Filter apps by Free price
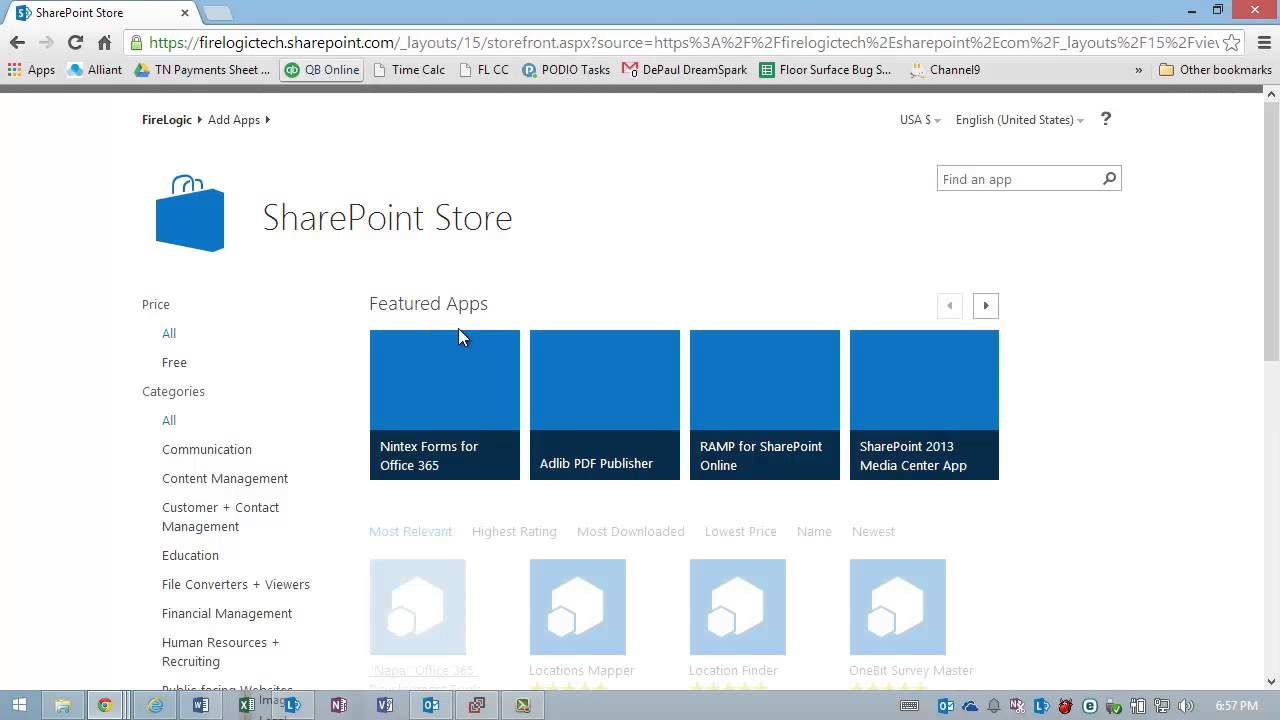1280x720 pixels. pos(174,362)
